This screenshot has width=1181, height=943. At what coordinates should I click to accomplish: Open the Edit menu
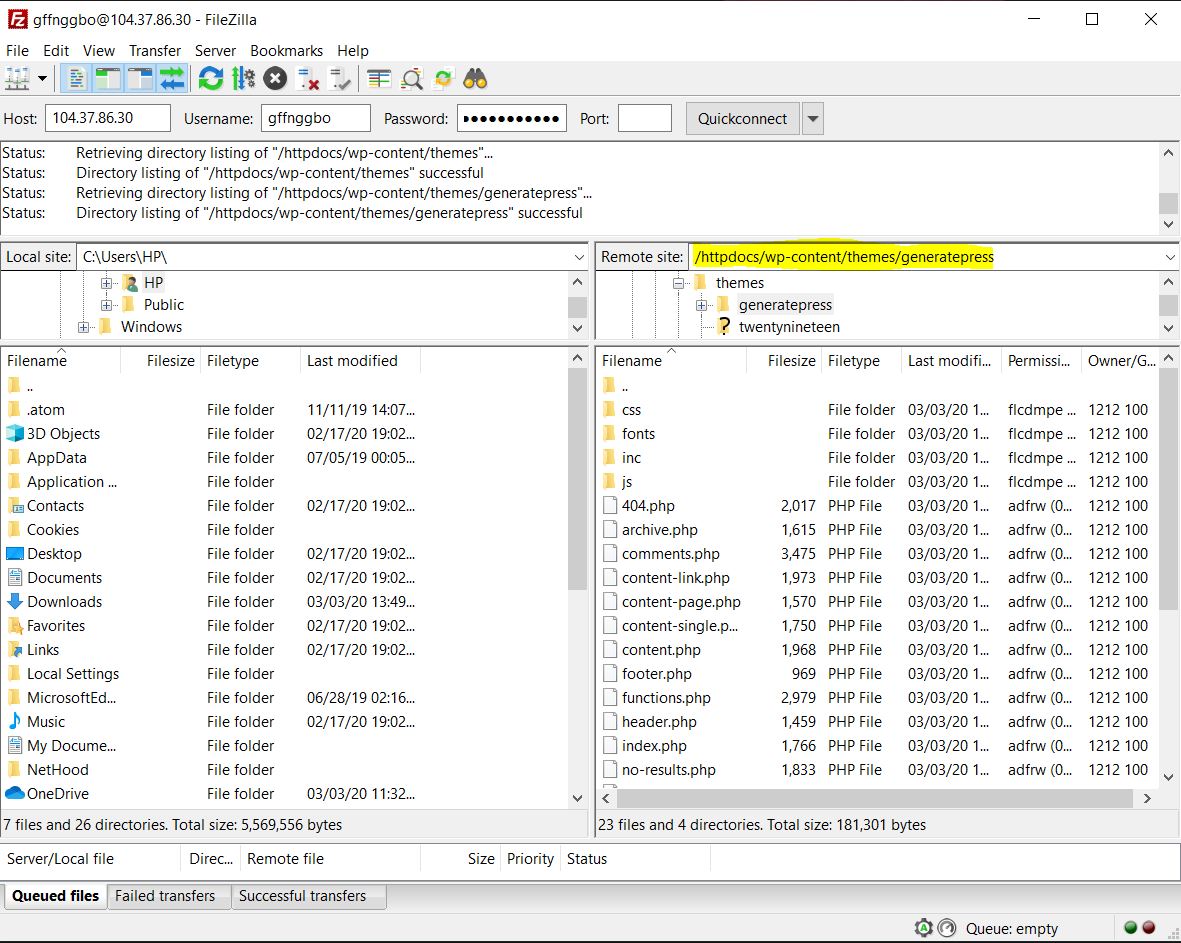[56, 50]
